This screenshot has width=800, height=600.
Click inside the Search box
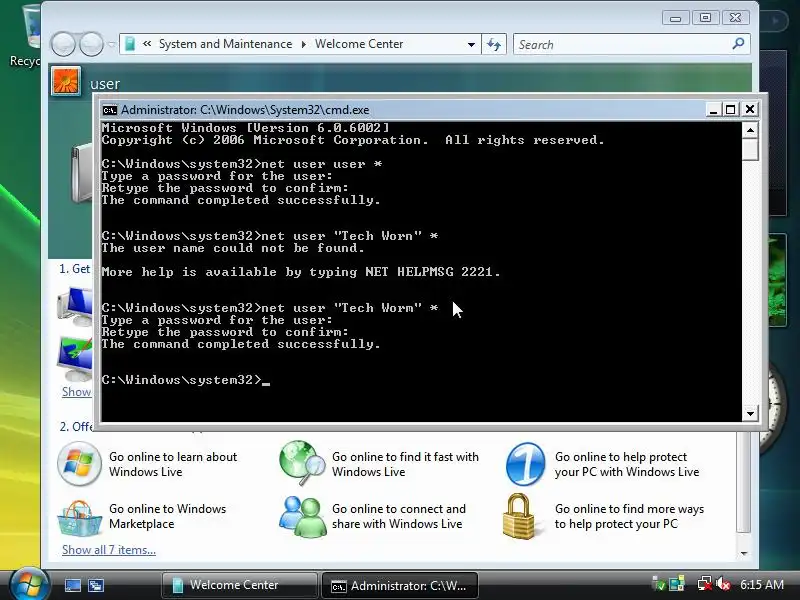622,44
